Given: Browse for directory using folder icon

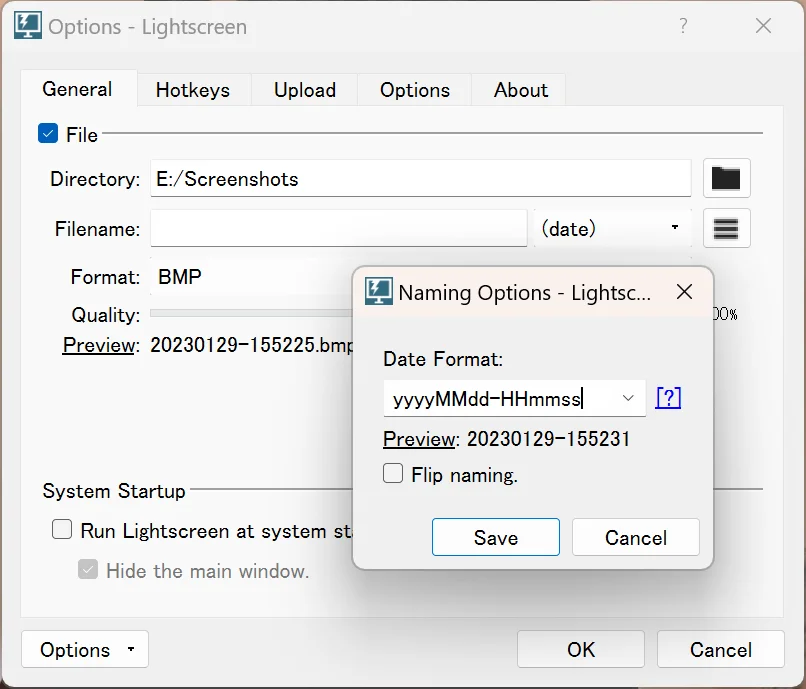Looking at the screenshot, I should (726, 178).
